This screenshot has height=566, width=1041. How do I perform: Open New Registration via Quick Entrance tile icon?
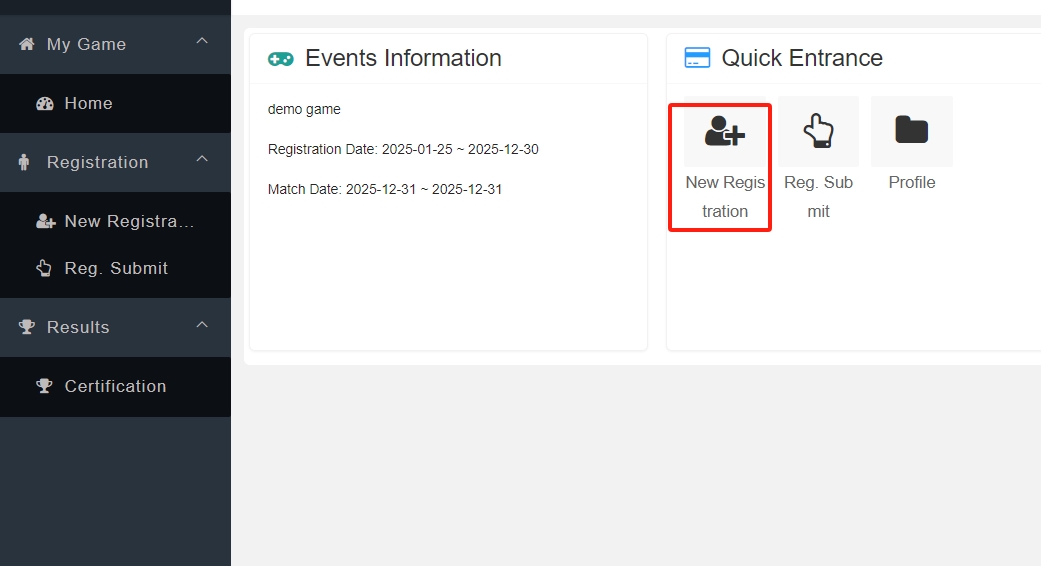[724, 131]
